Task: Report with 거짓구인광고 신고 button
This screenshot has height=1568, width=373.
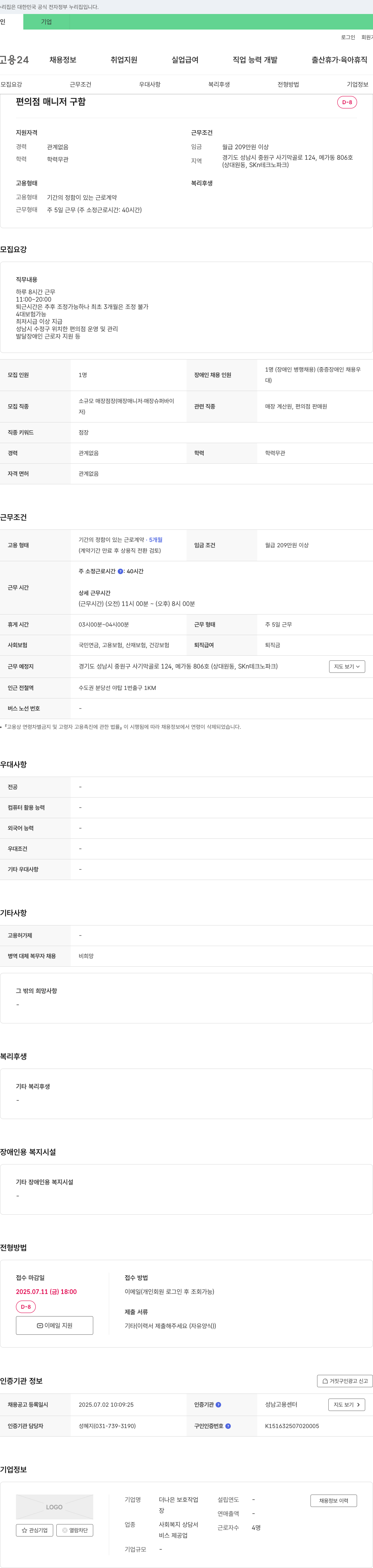Action: [x=344, y=1381]
